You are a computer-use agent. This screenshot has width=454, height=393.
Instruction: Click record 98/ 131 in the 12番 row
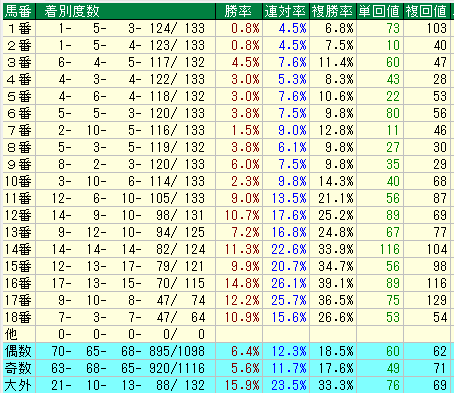coord(180,216)
